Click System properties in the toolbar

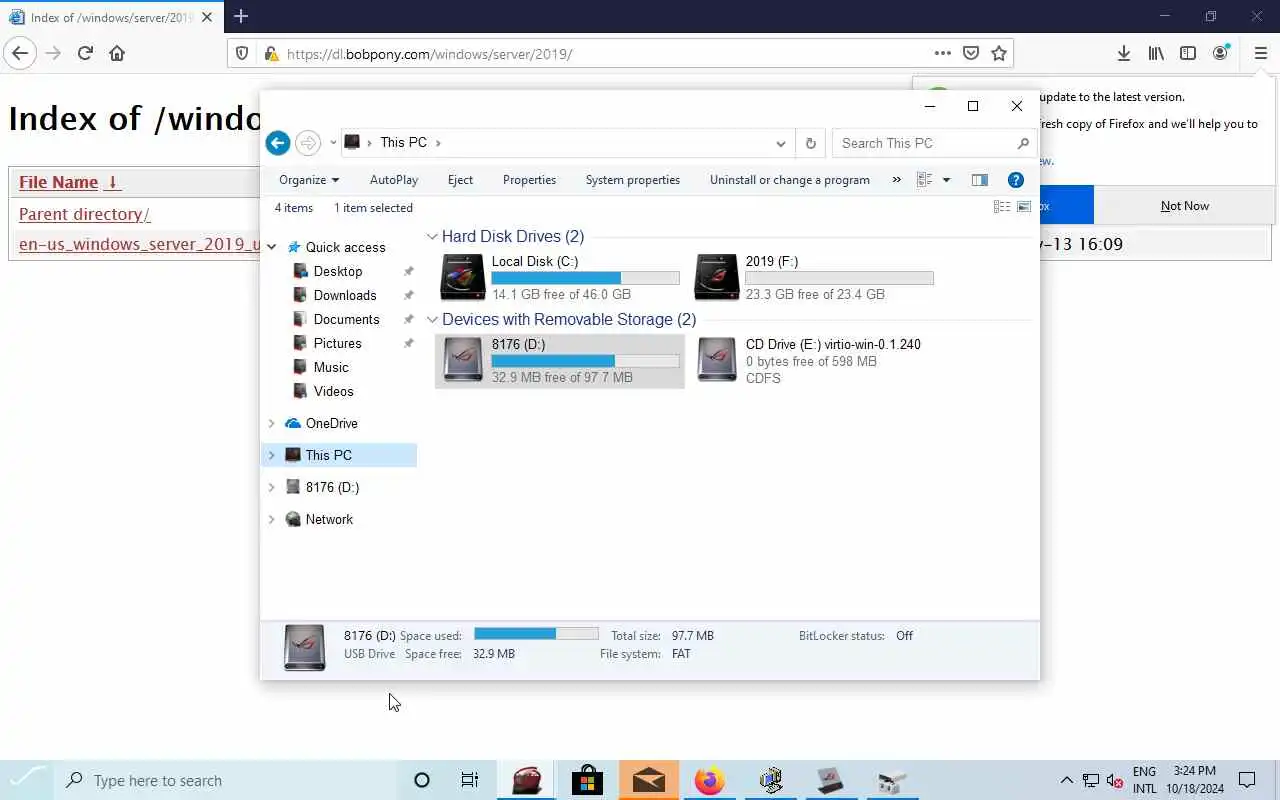(632, 180)
